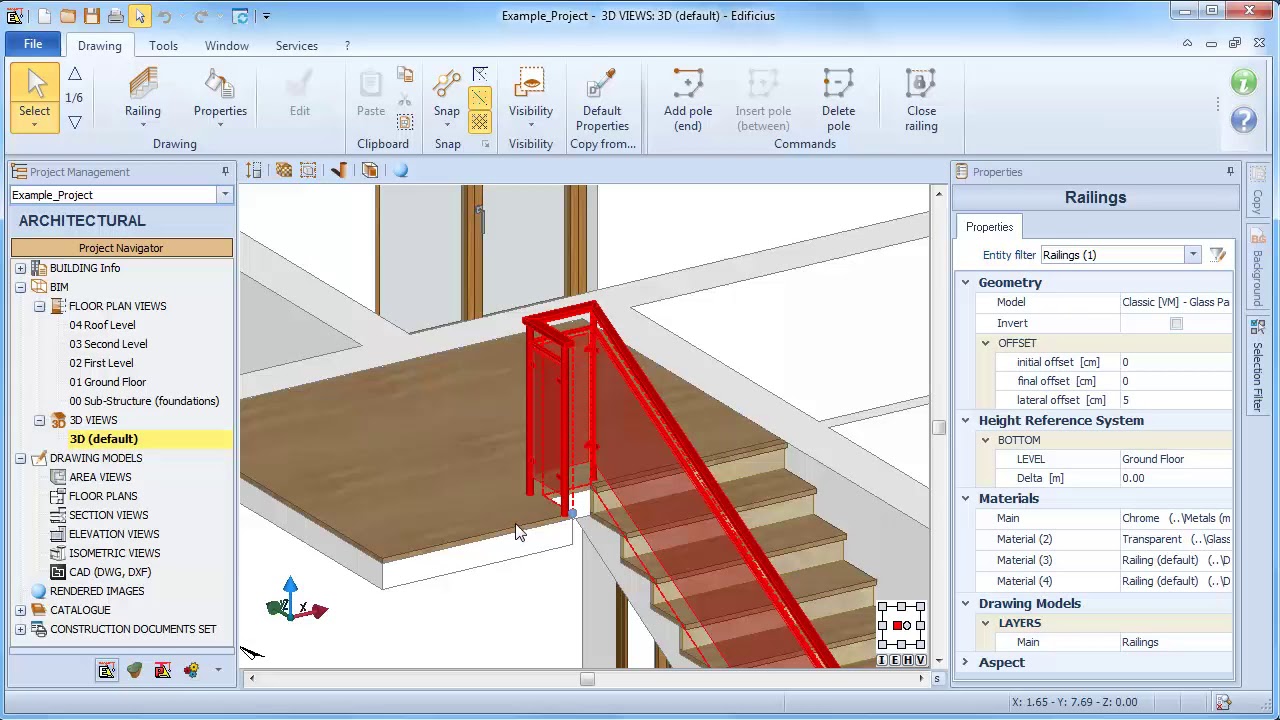Viewport: 1280px width, 720px height.
Task: Click the terrain icon at navigator bottom
Action: click(x=134, y=670)
